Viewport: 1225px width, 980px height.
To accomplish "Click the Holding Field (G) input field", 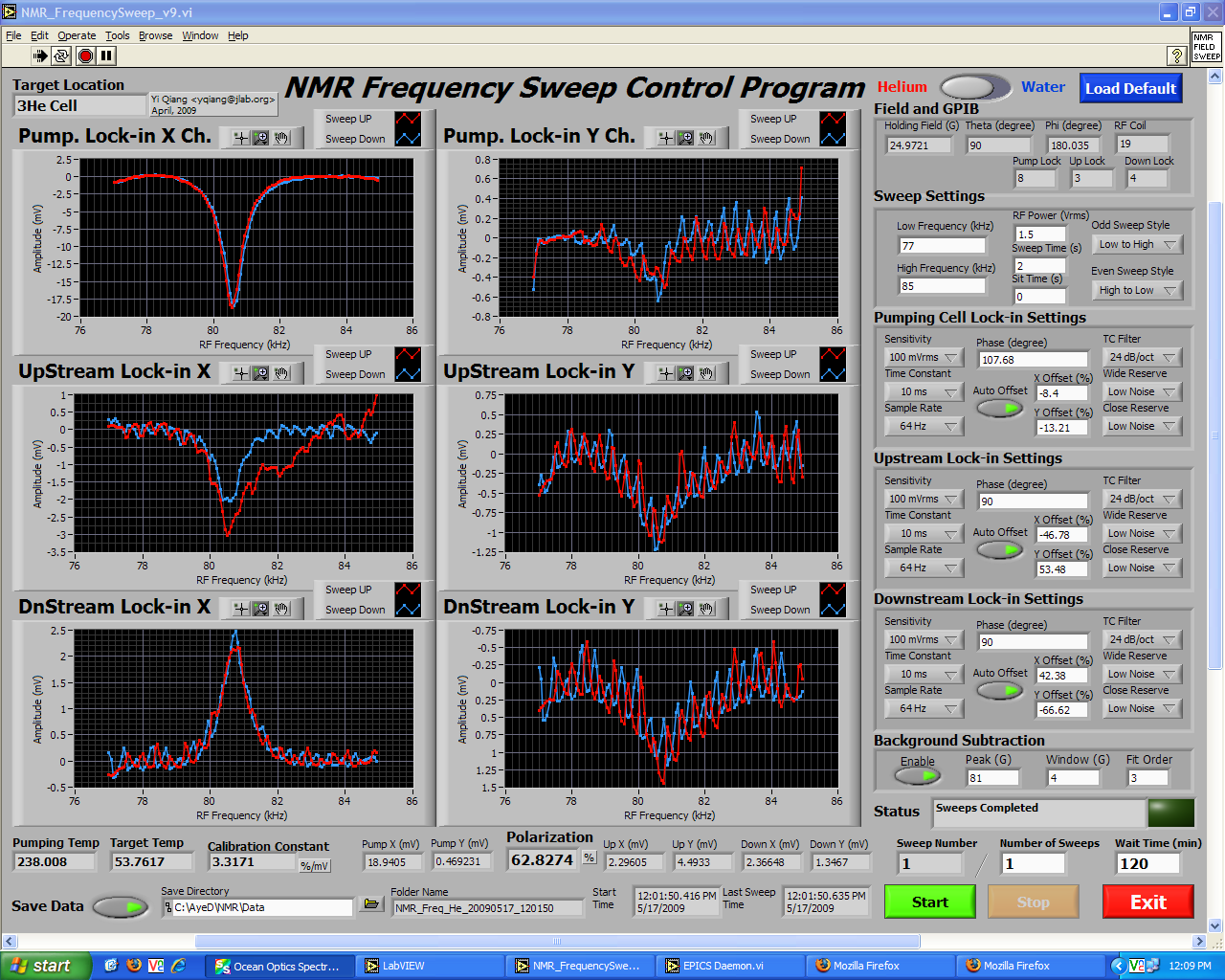I will click(919, 145).
